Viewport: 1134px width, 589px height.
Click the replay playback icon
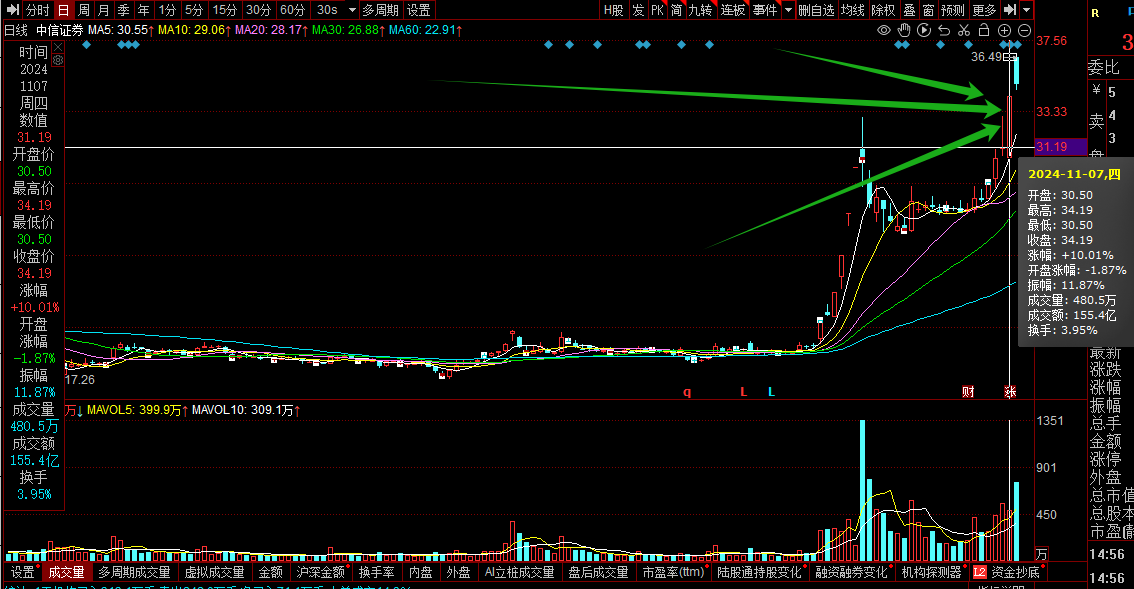point(924,30)
